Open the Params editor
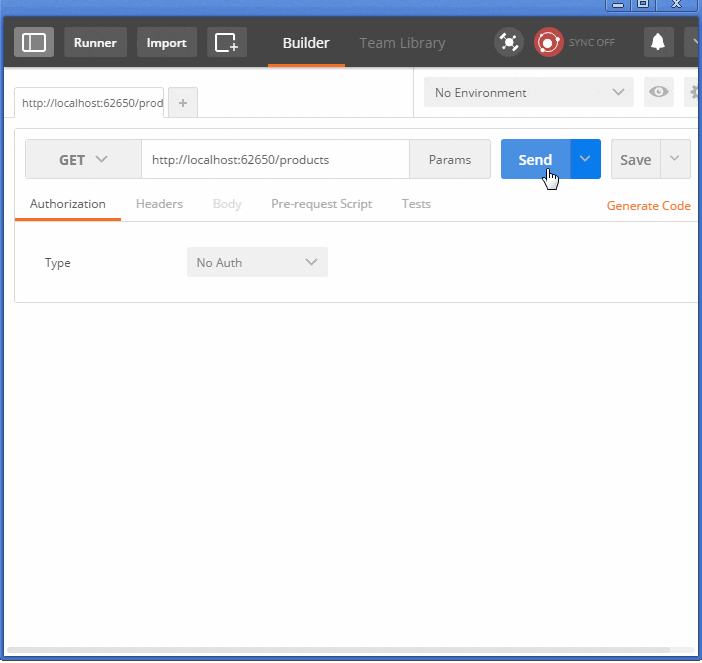This screenshot has width=702, height=663. pos(450,159)
